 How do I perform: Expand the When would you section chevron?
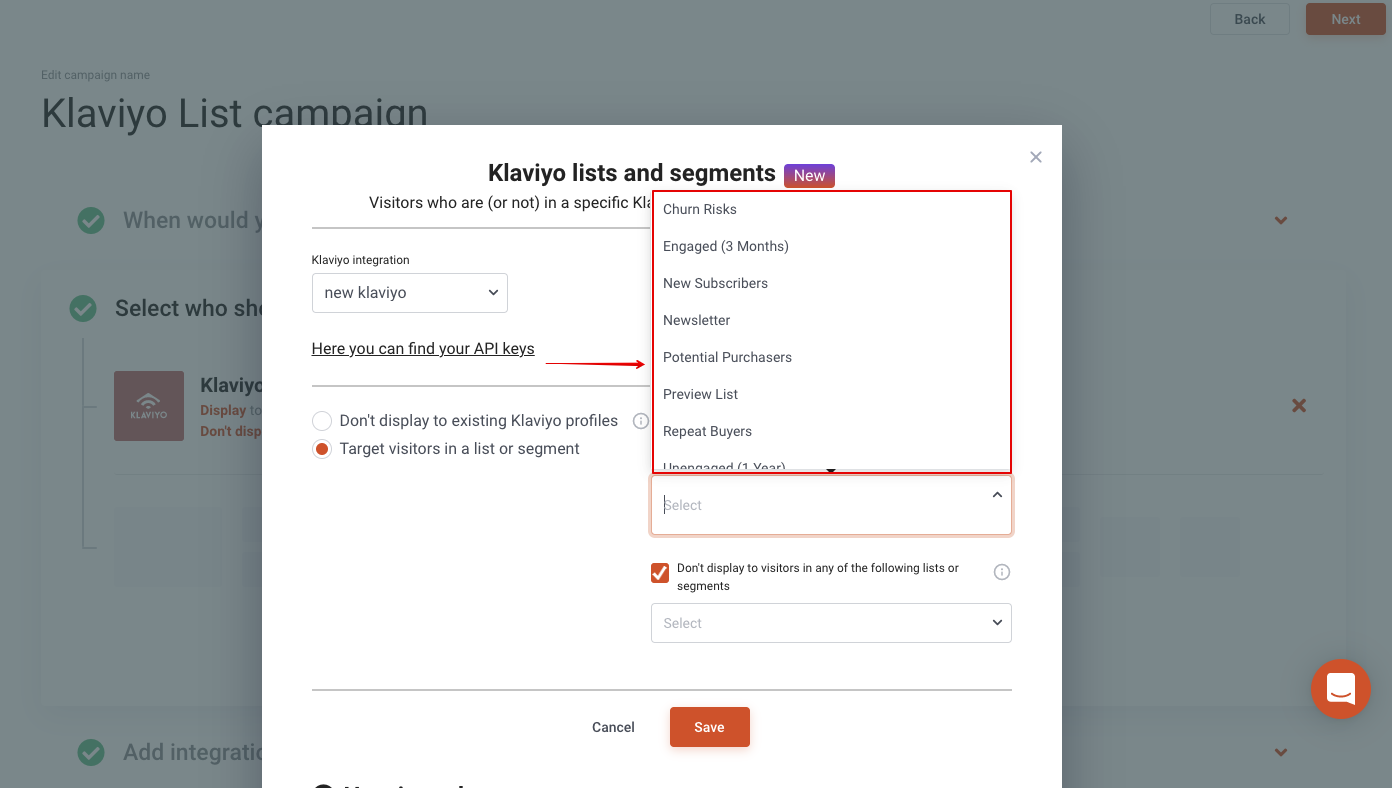tap(1281, 220)
